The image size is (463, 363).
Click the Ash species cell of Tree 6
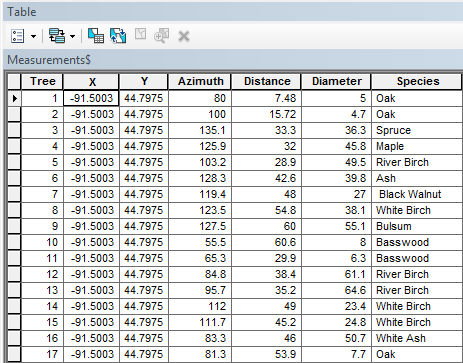tap(417, 178)
